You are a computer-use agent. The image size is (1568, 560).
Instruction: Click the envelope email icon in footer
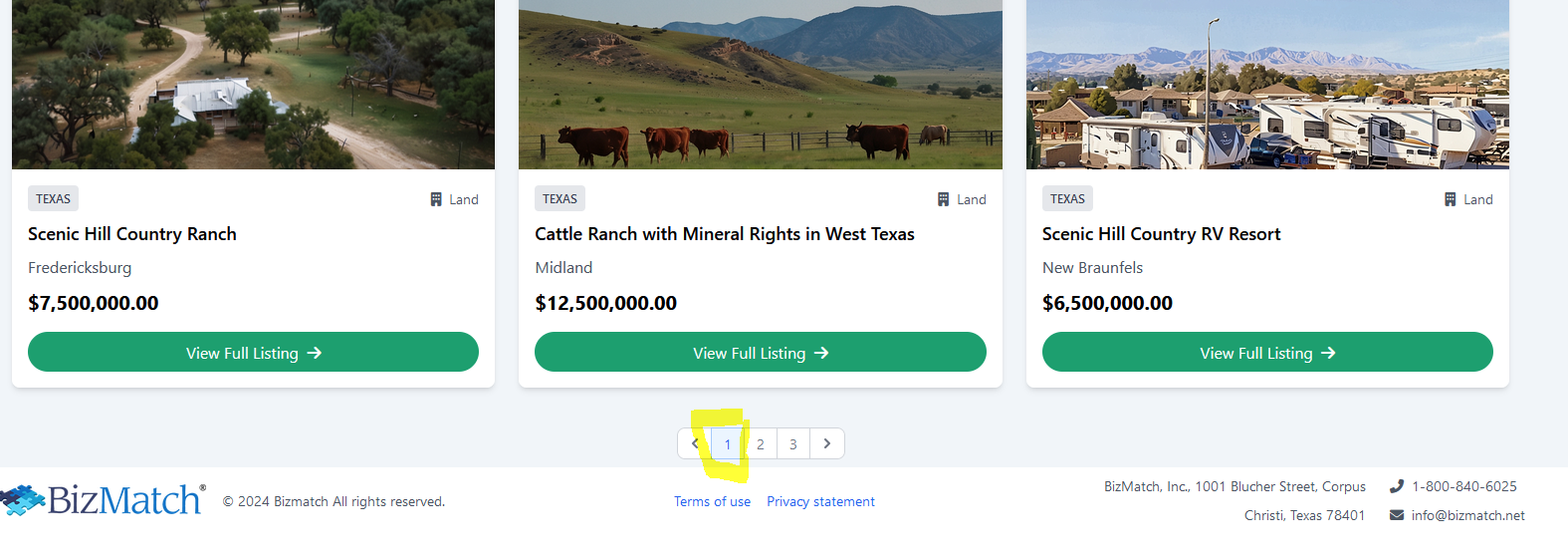coord(1397,515)
